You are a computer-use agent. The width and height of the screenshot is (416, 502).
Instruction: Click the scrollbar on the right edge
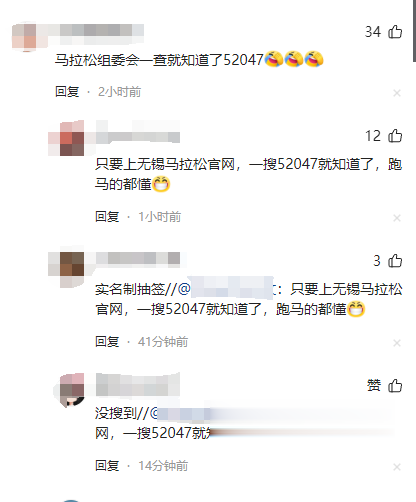[414, 31]
